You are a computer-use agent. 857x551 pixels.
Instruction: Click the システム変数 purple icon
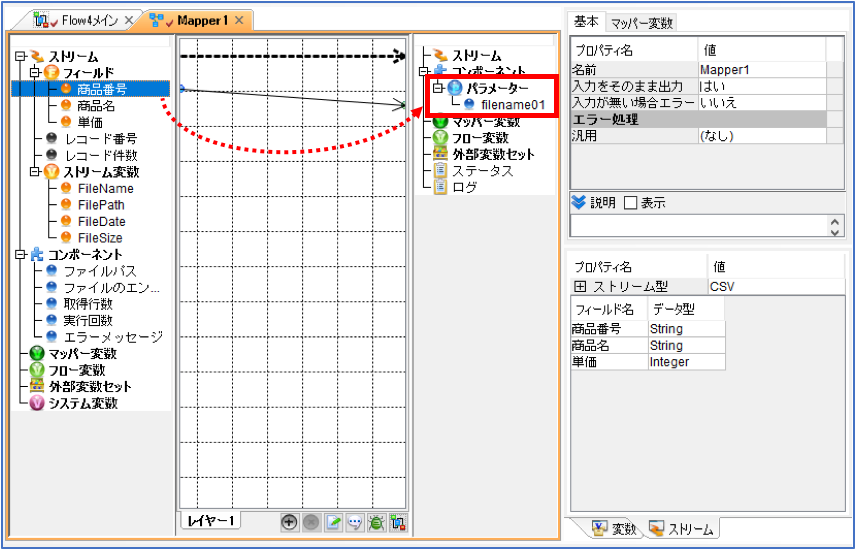tap(37, 403)
